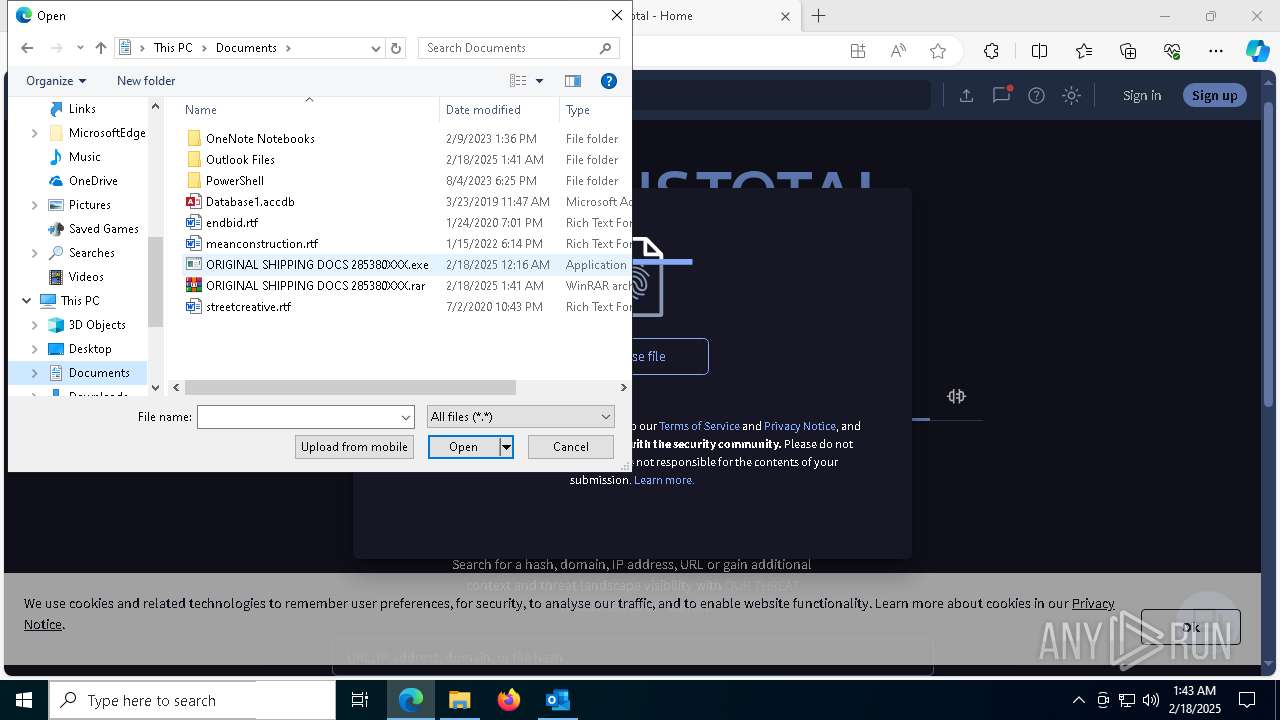Open a new browser tab
Screen dimensions: 1280x720
[x=819, y=16]
